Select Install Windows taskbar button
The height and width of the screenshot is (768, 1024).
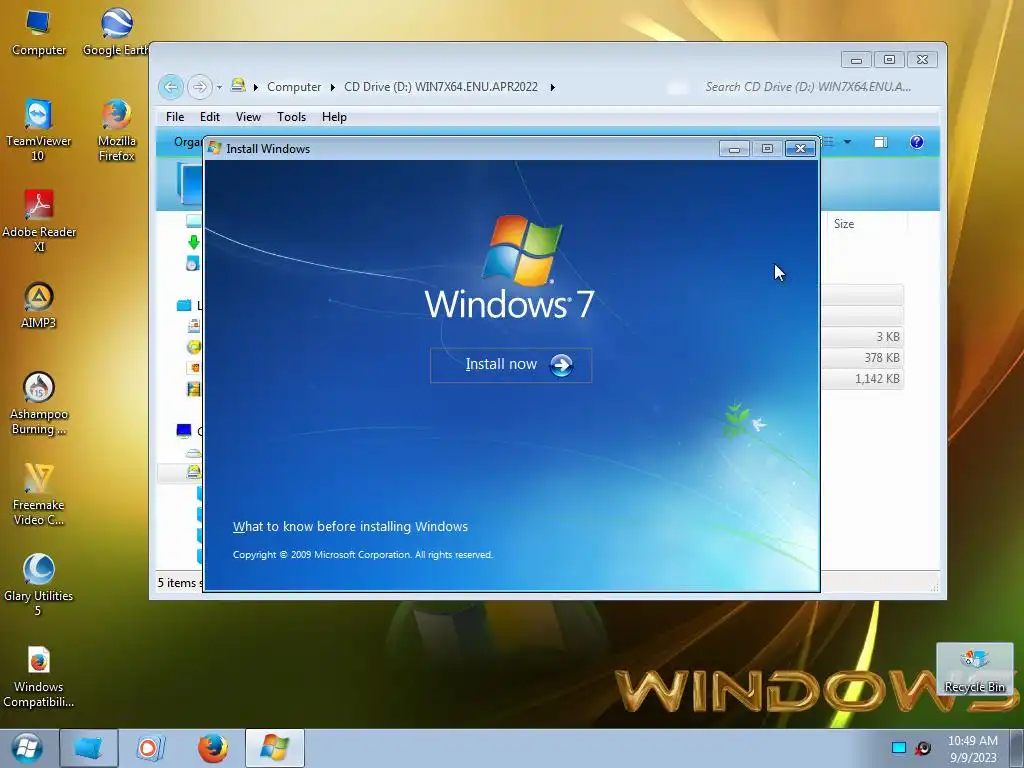click(x=274, y=748)
